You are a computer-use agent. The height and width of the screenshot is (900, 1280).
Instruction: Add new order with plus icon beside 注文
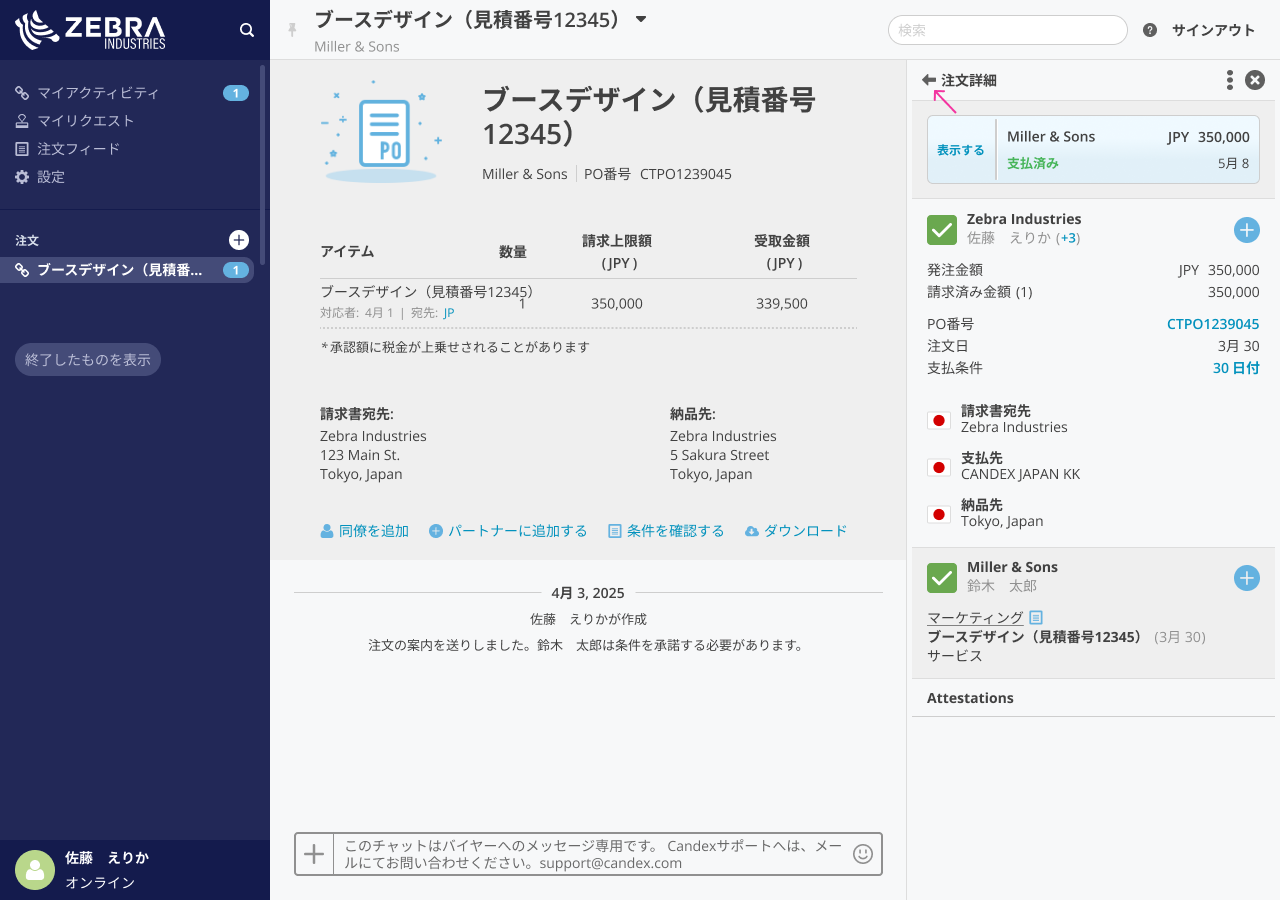239,240
